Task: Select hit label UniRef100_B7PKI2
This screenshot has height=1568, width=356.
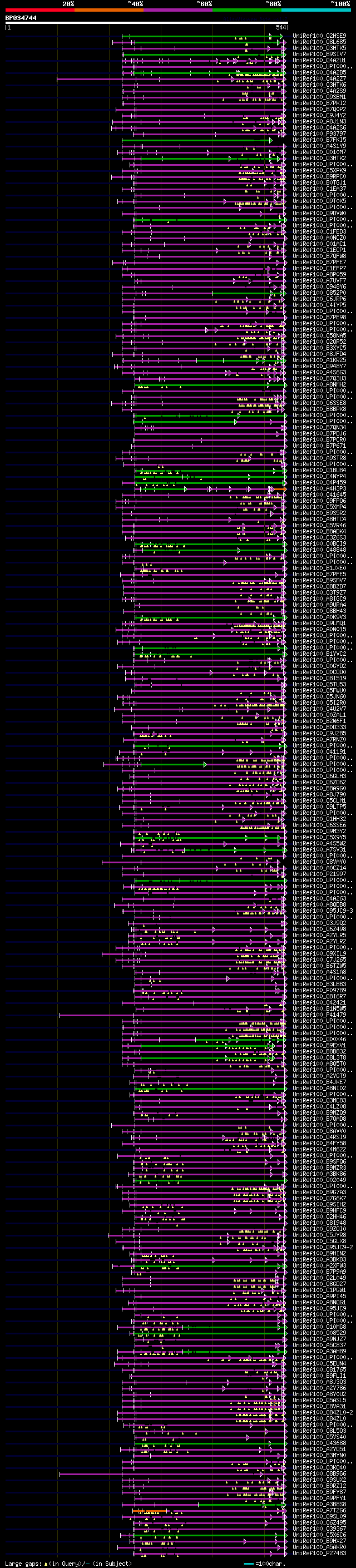Action: click(x=319, y=103)
